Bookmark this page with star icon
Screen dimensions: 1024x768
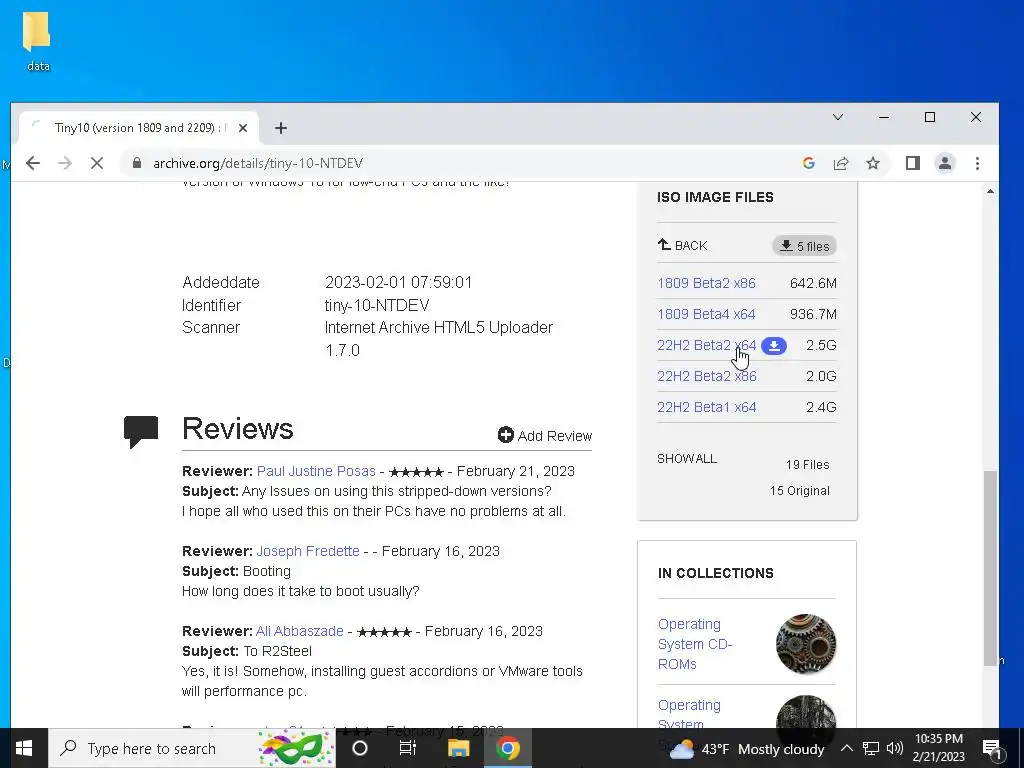coord(873,163)
